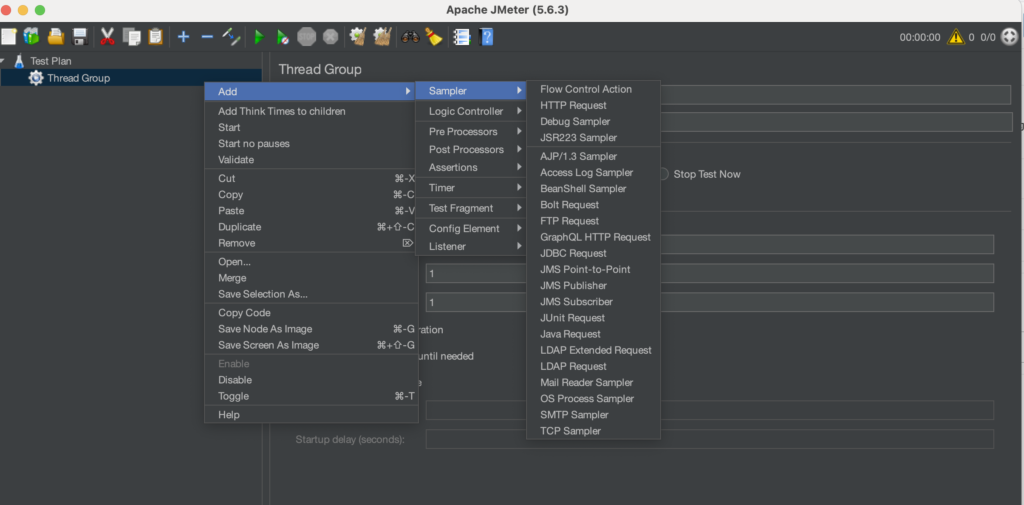Expand the Config Element submenu
Screen dimensions: 1024x505
pos(471,229)
